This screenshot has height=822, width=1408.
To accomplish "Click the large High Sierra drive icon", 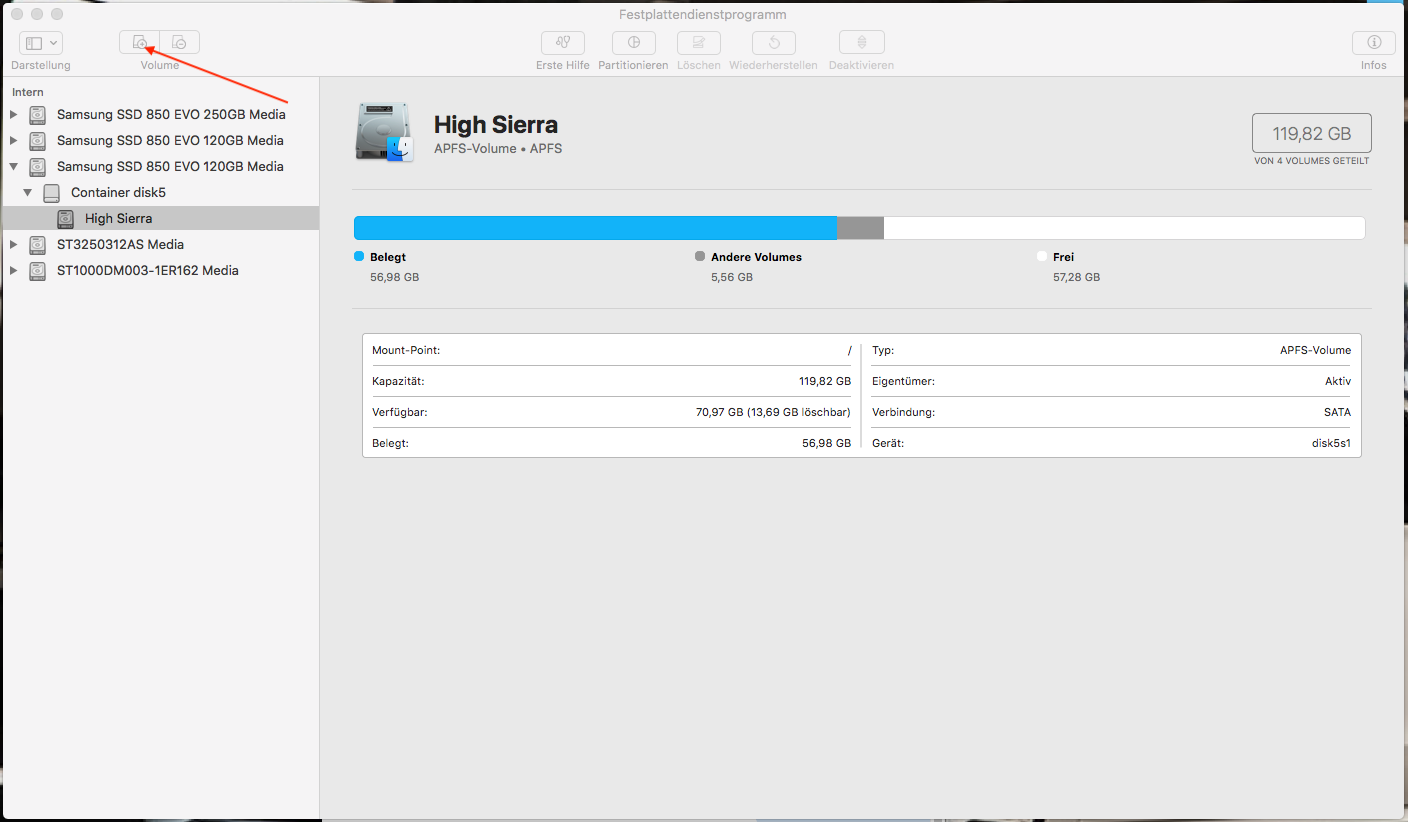I will (x=385, y=132).
